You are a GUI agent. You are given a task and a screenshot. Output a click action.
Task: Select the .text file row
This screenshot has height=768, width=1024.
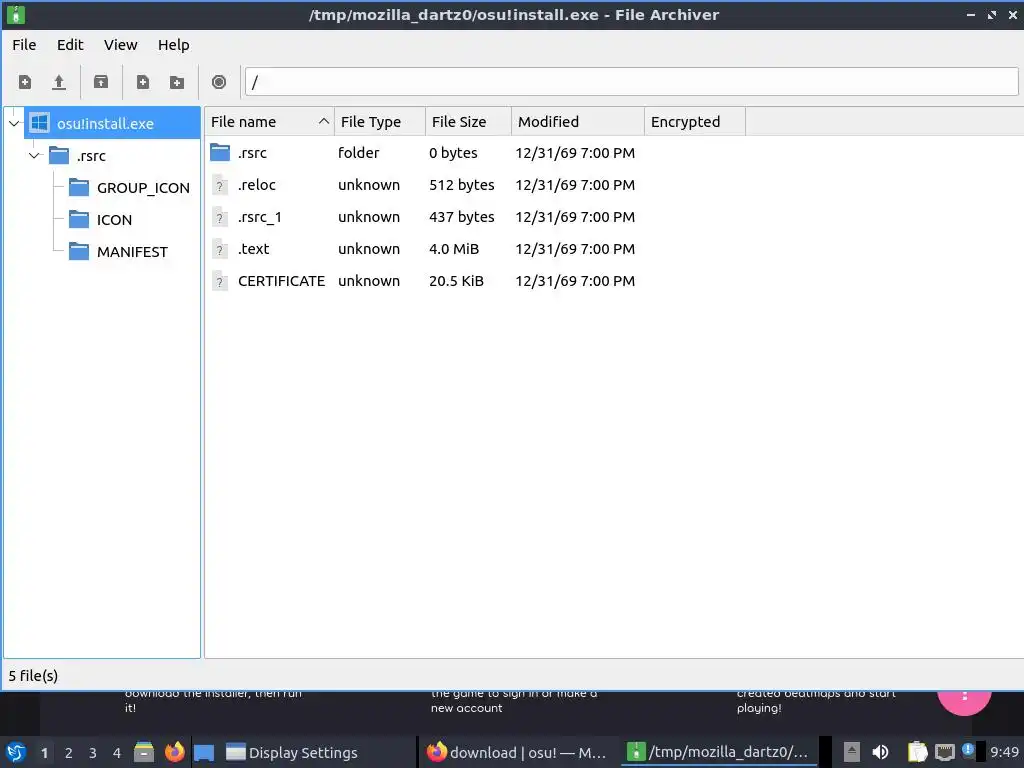(x=423, y=249)
